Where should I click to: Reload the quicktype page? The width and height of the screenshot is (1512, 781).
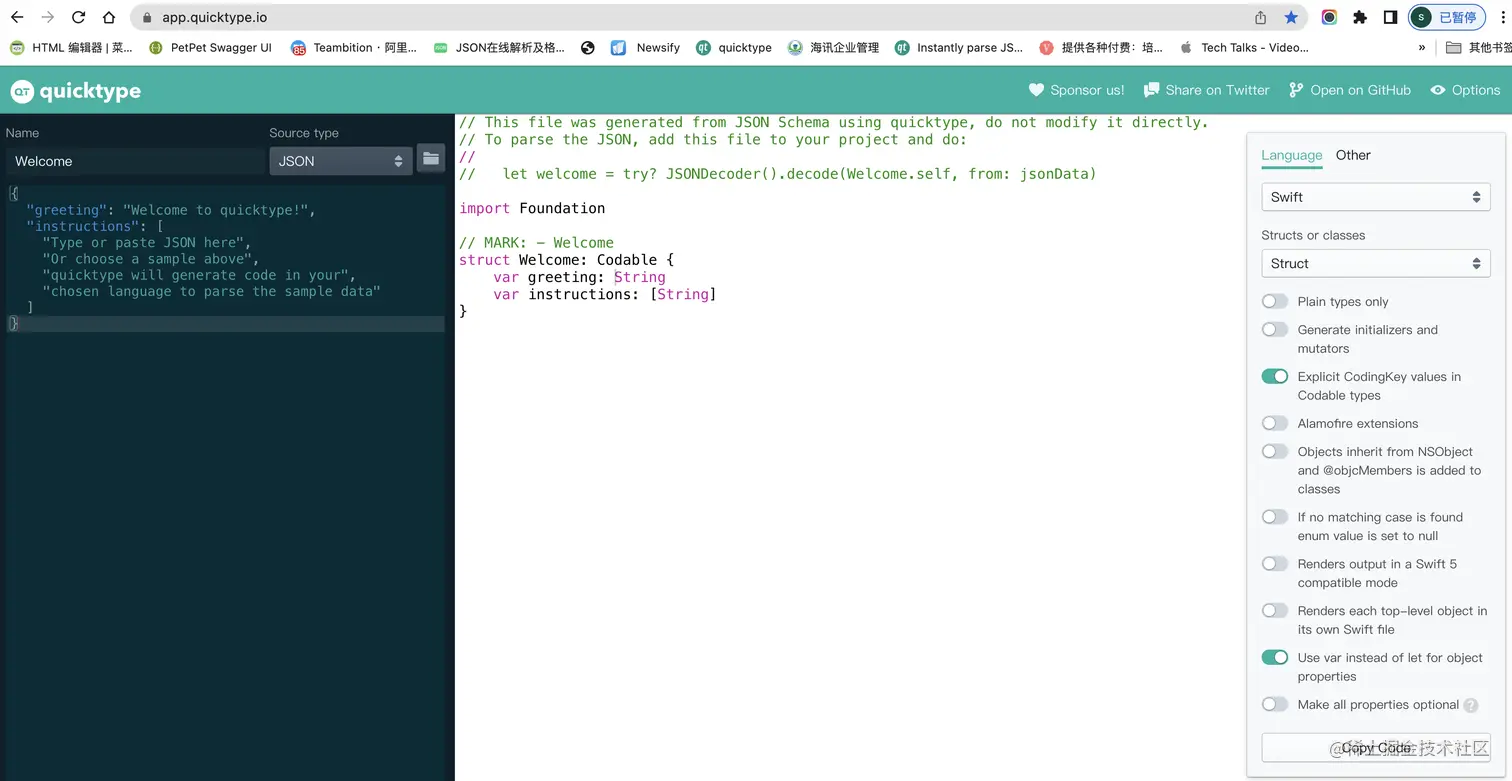pyautogui.click(x=78, y=17)
